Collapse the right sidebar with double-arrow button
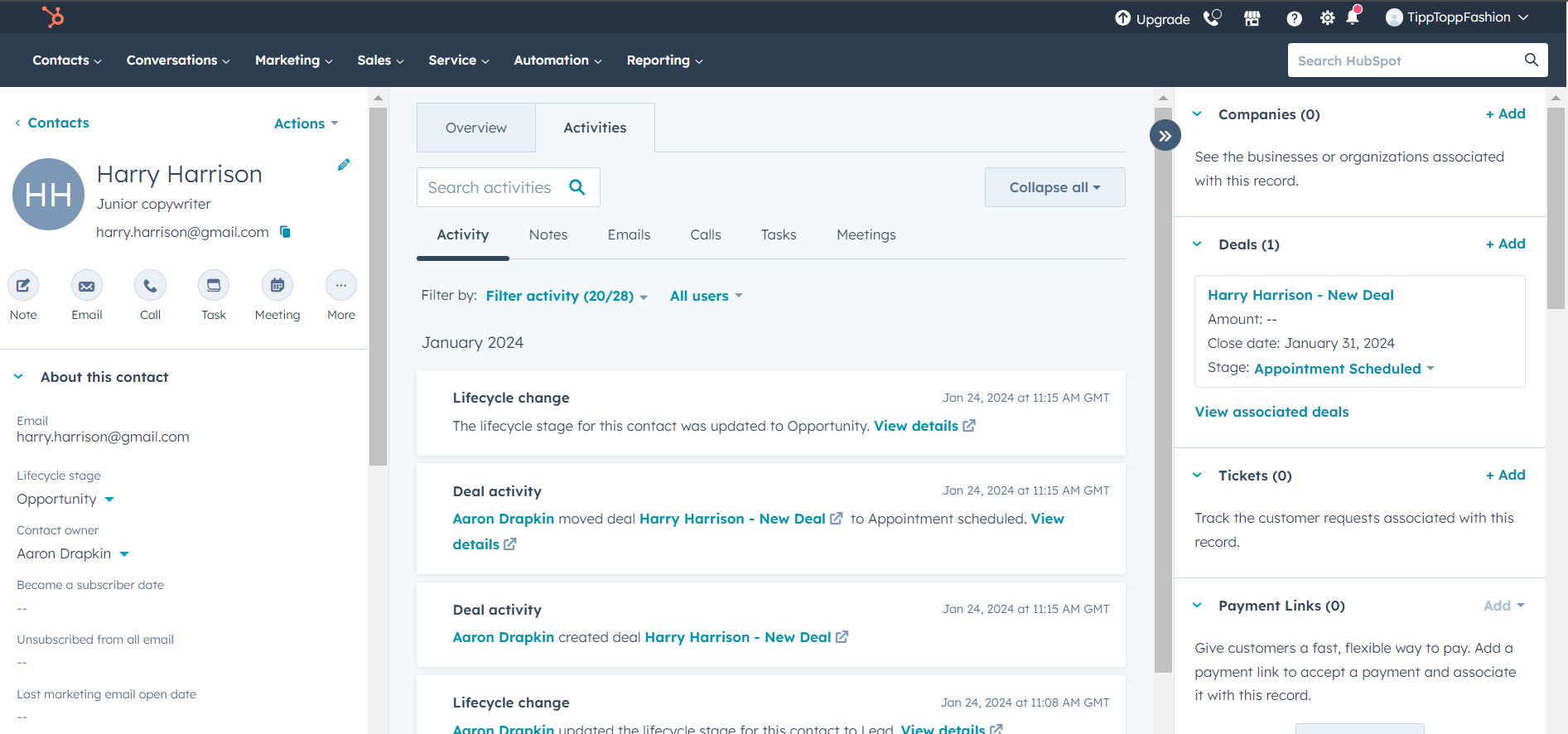Screen dimensions: 1568x734 point(1165,136)
